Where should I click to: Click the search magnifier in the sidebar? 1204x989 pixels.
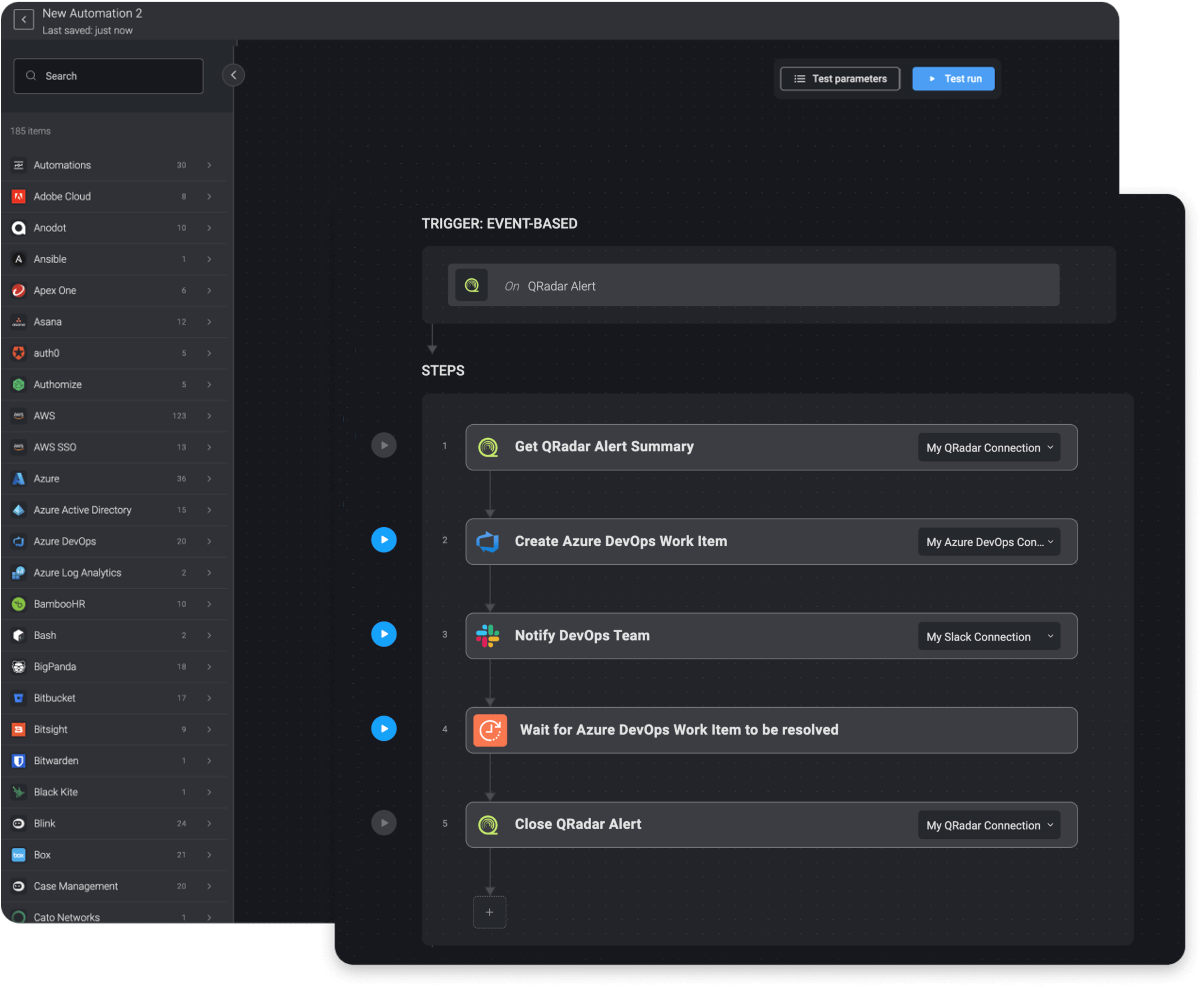point(31,75)
